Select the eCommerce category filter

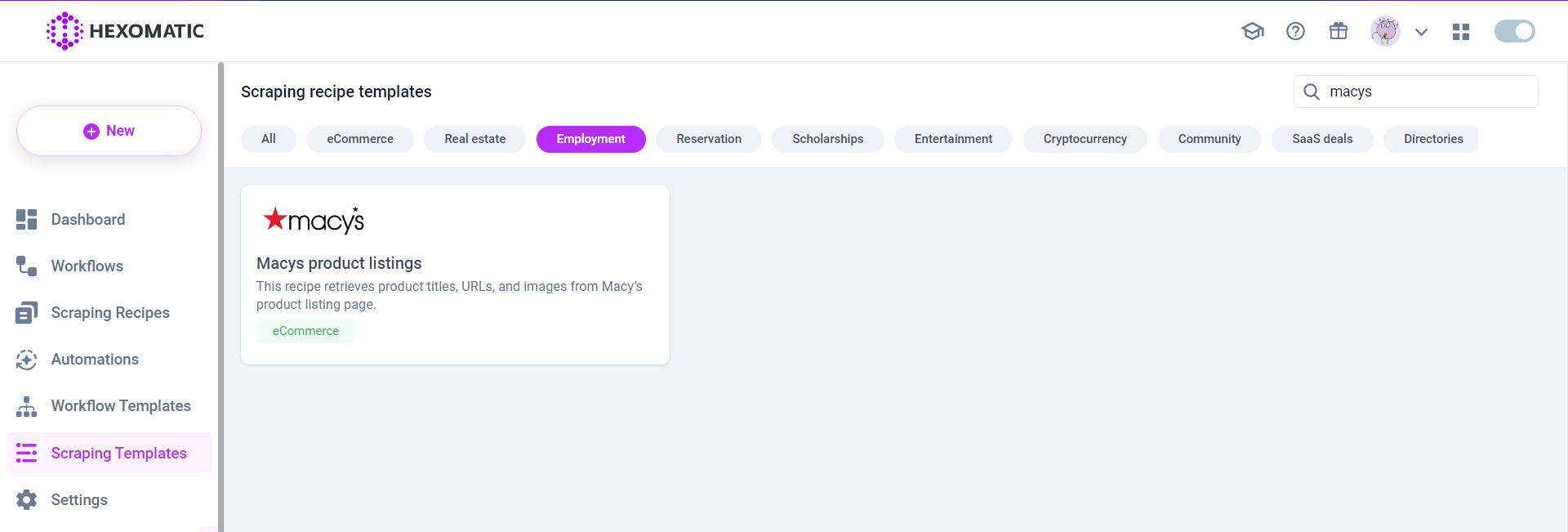click(359, 139)
